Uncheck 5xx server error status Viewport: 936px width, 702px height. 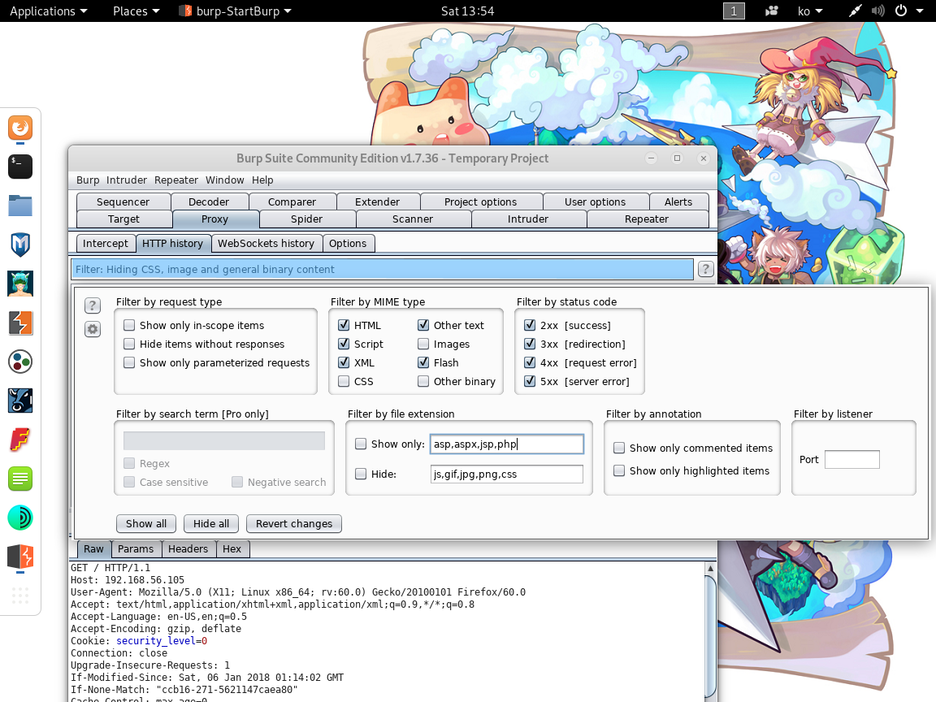coord(529,381)
